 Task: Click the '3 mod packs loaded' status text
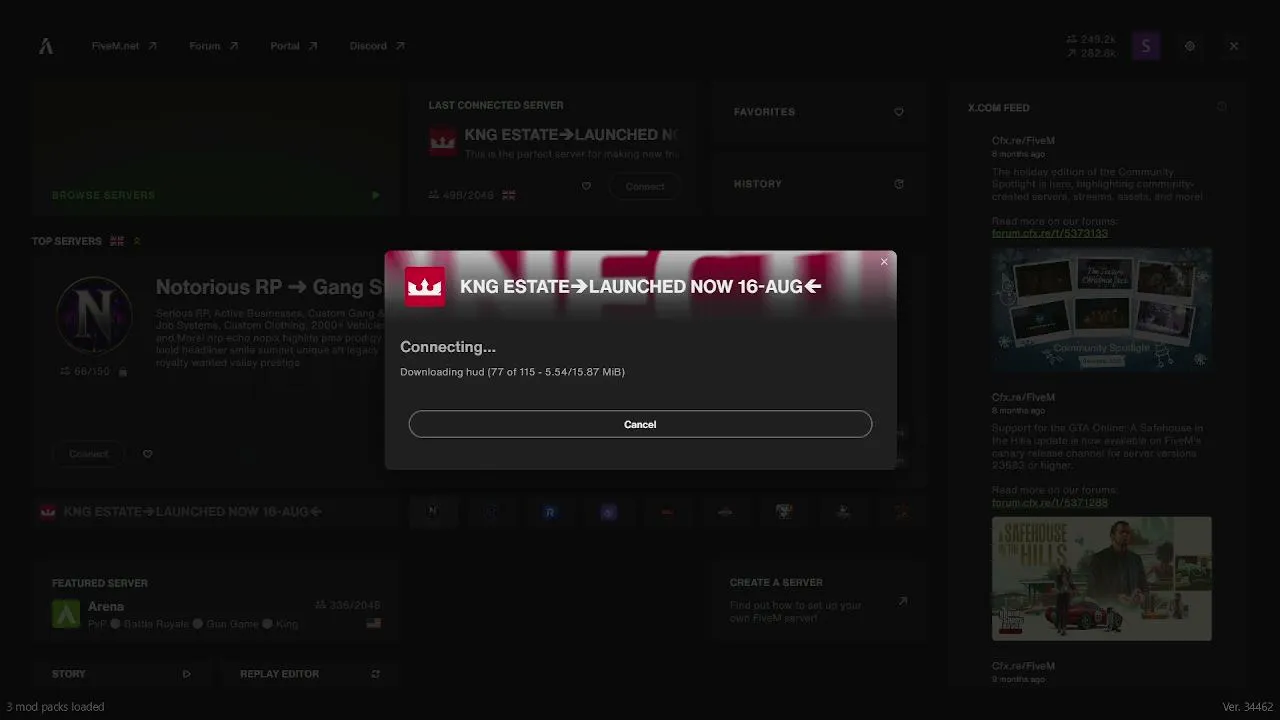click(x=55, y=707)
